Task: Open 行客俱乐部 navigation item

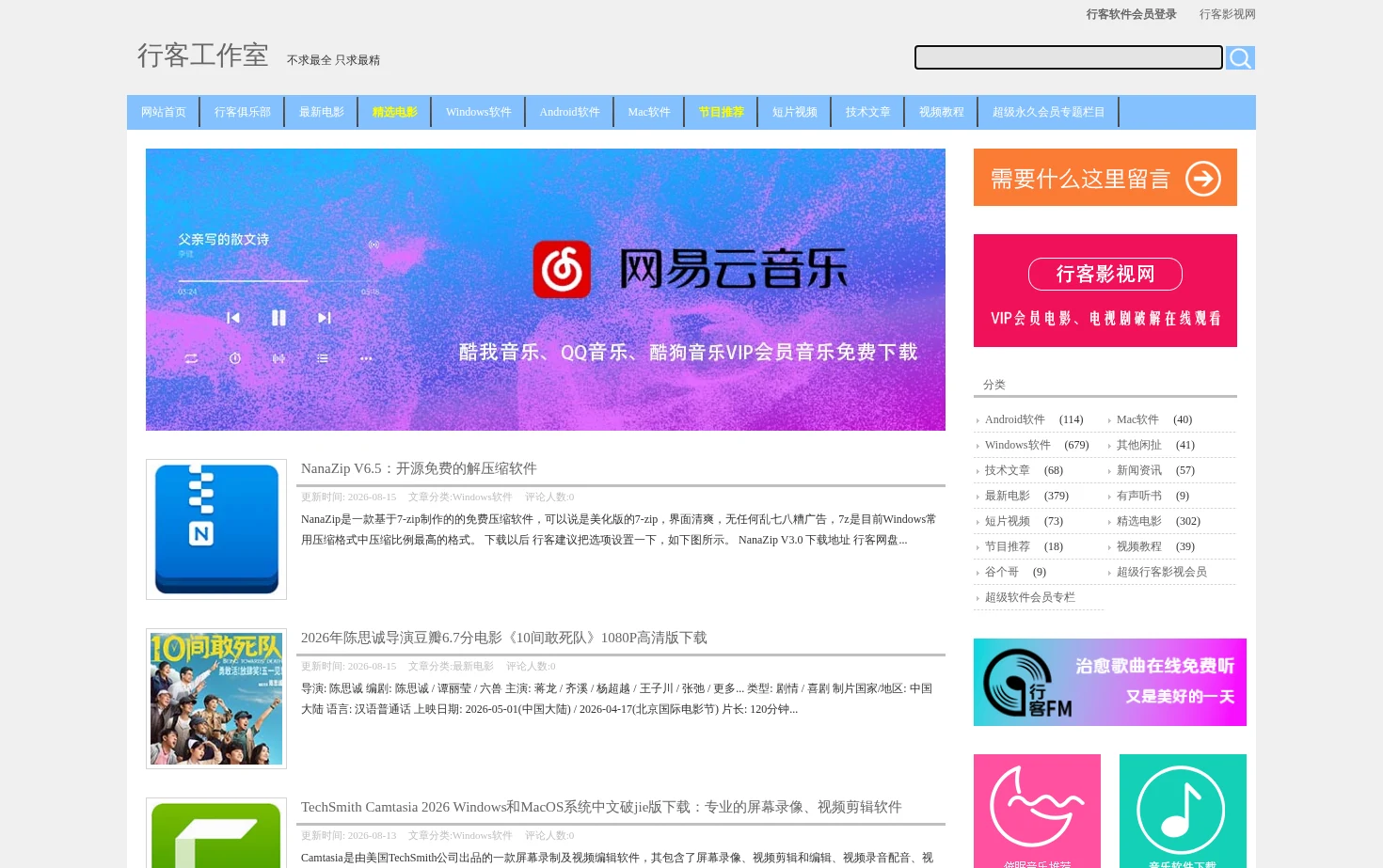Action: click(243, 112)
